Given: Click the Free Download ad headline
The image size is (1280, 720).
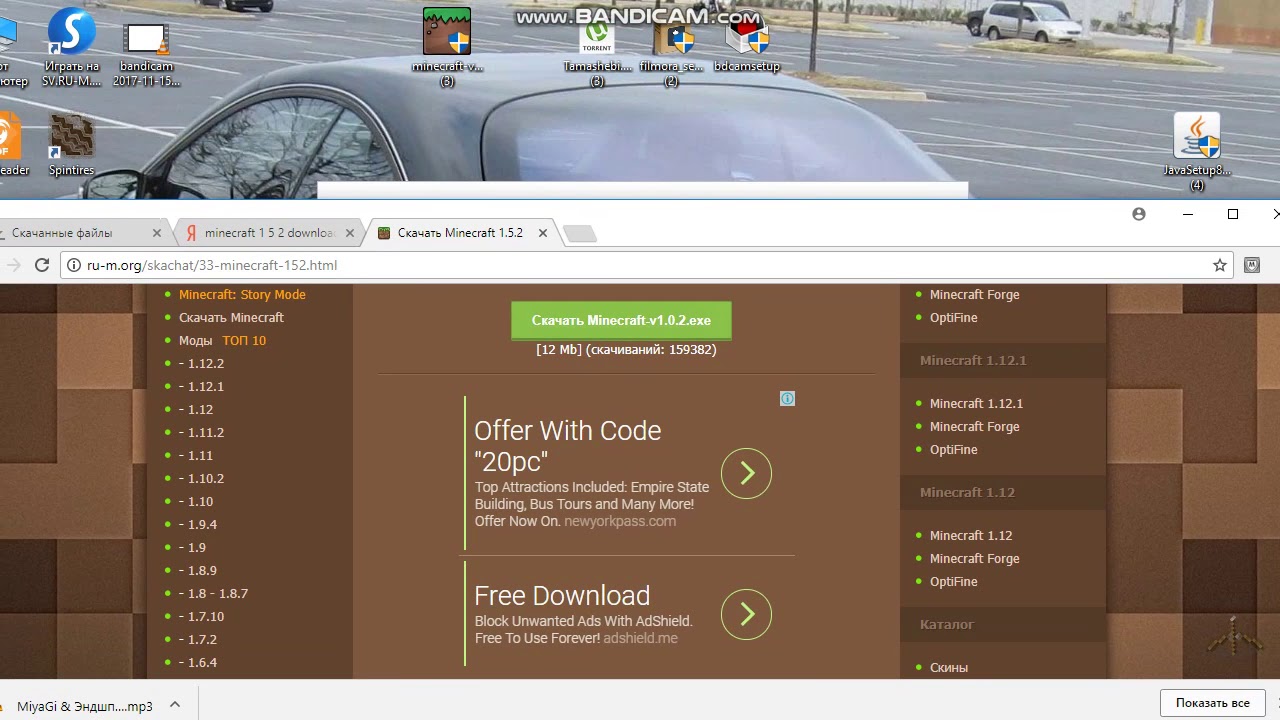Looking at the screenshot, I should coord(562,596).
